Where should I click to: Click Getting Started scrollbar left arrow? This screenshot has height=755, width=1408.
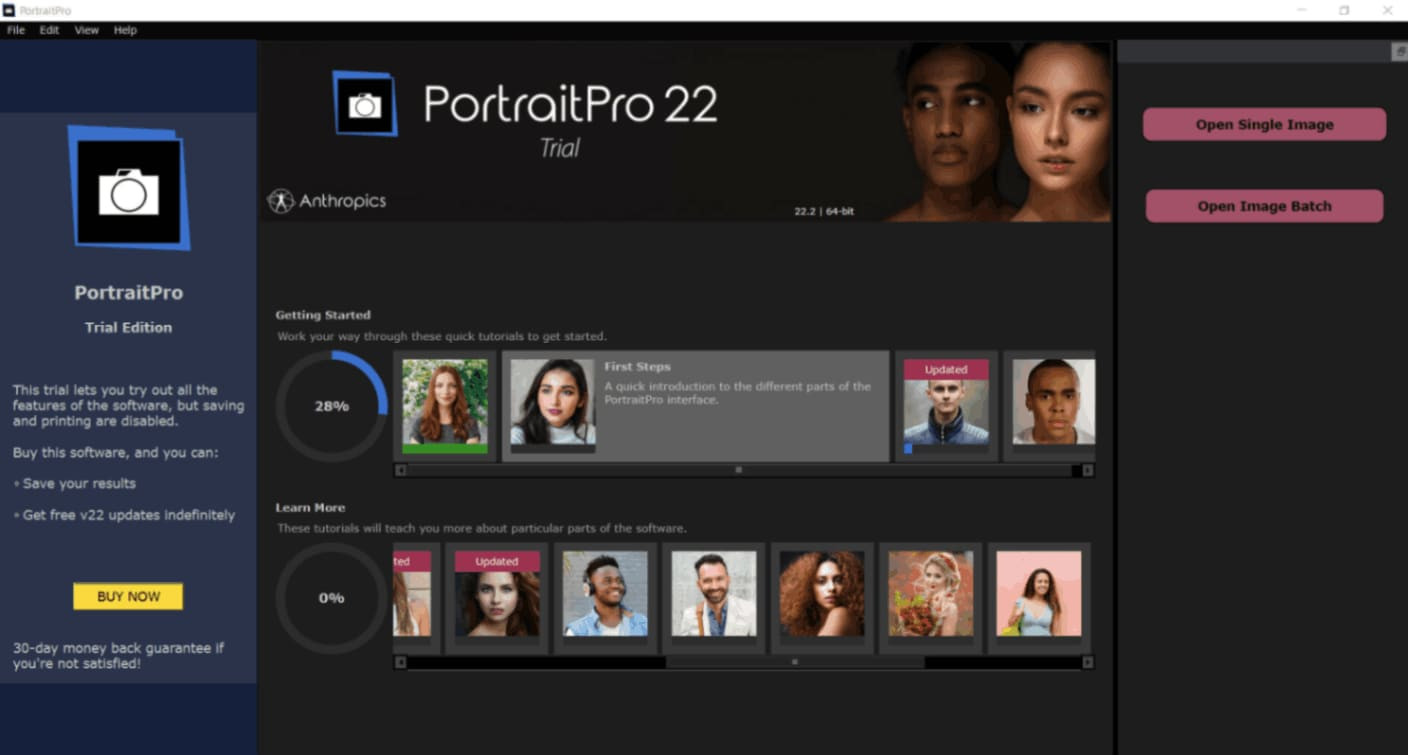401,470
